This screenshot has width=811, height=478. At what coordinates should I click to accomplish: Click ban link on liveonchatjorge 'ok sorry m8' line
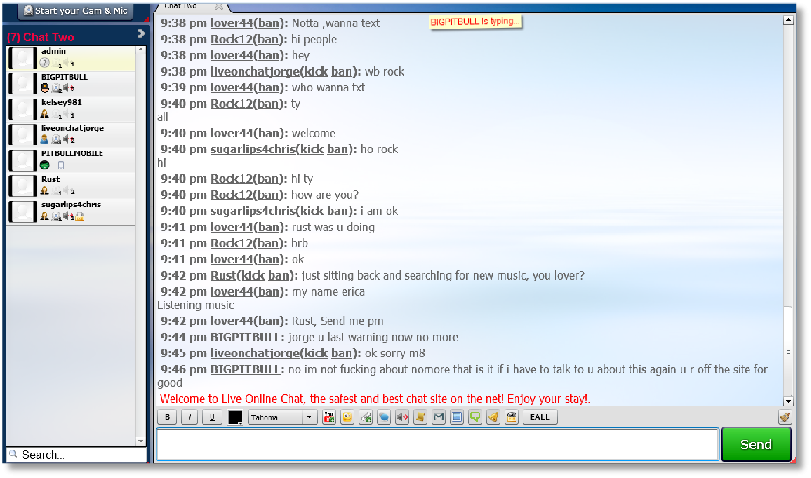[x=341, y=353]
